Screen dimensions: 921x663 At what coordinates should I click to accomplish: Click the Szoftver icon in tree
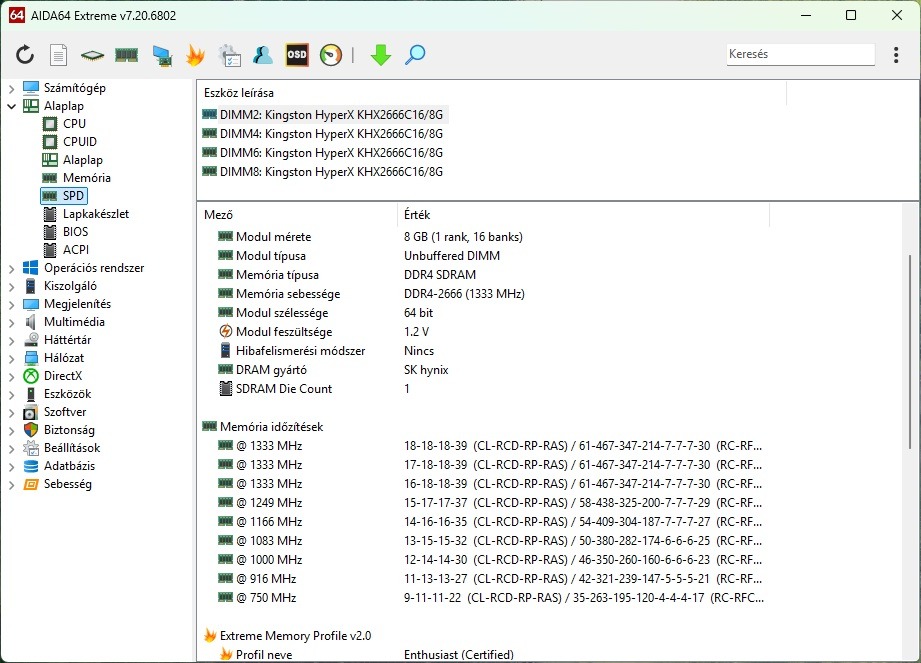tap(31, 412)
